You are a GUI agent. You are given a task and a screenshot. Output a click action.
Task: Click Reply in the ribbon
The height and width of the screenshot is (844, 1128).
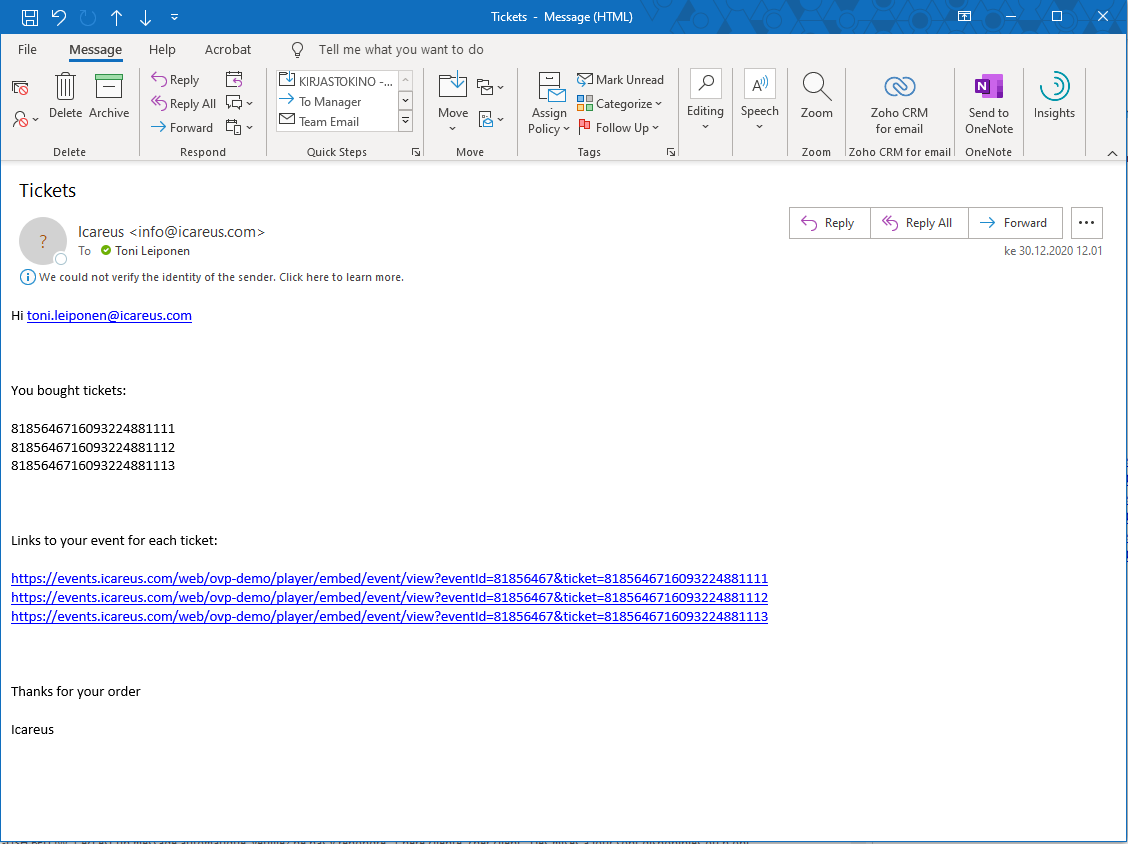click(x=175, y=80)
